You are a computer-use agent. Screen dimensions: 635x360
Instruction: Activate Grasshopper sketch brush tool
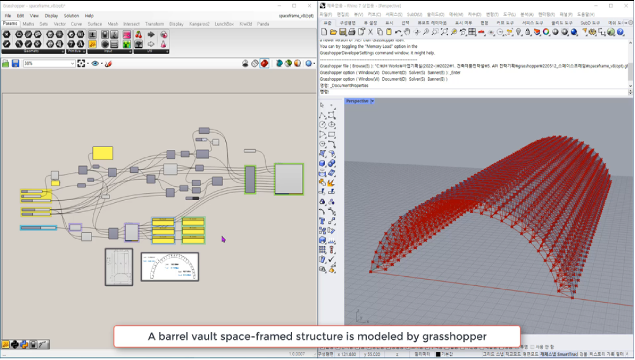coord(108,64)
